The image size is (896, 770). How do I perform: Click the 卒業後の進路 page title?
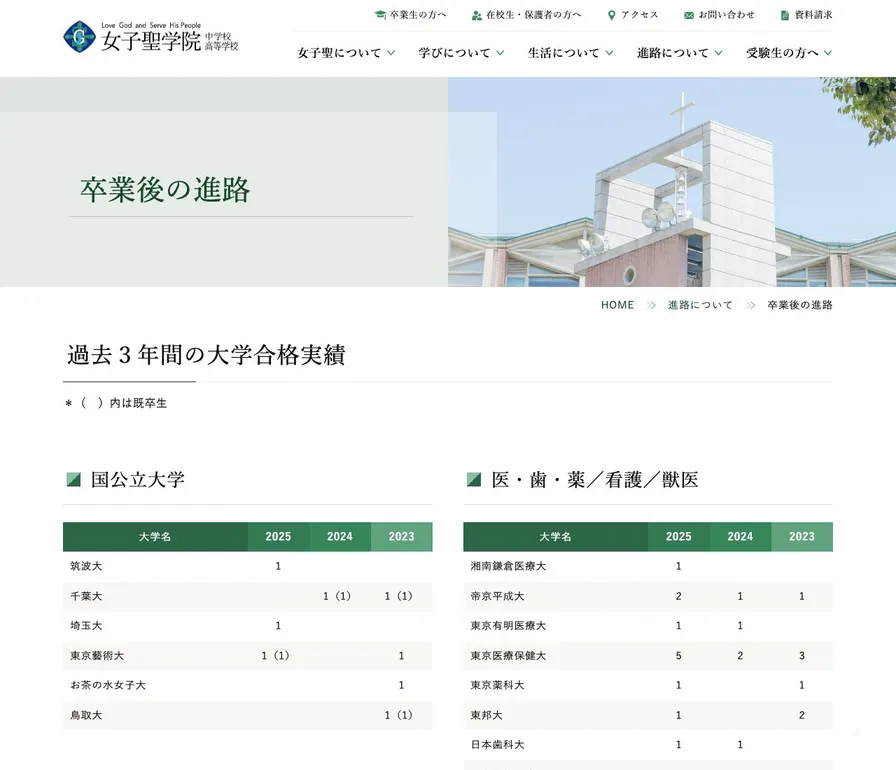pos(165,190)
